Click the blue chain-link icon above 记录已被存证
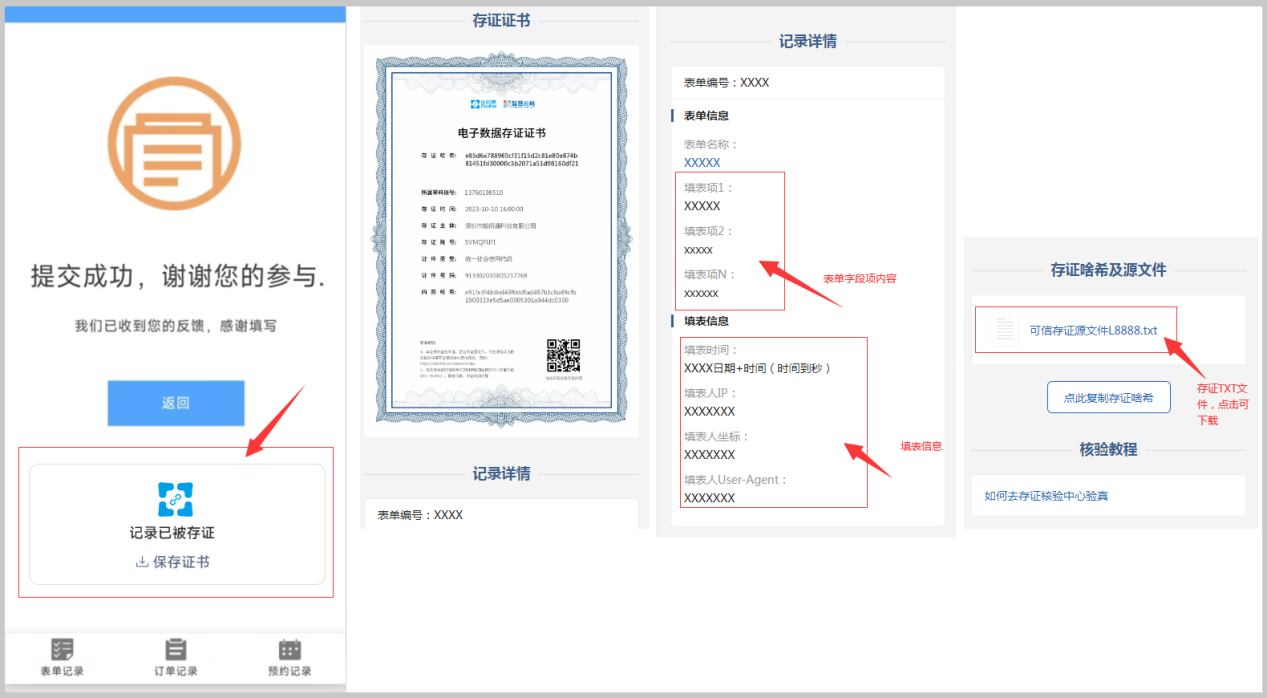Image resolution: width=1267 pixels, height=698 pixels. 175,499
